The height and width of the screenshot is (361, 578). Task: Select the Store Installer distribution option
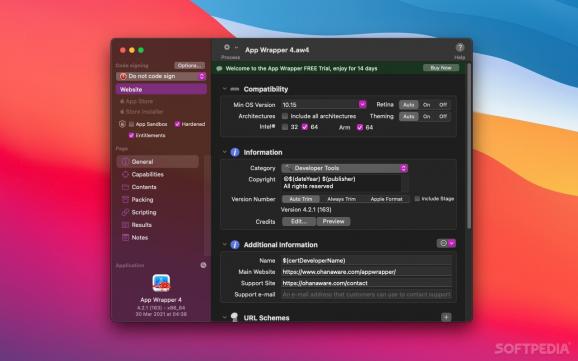(x=141, y=112)
